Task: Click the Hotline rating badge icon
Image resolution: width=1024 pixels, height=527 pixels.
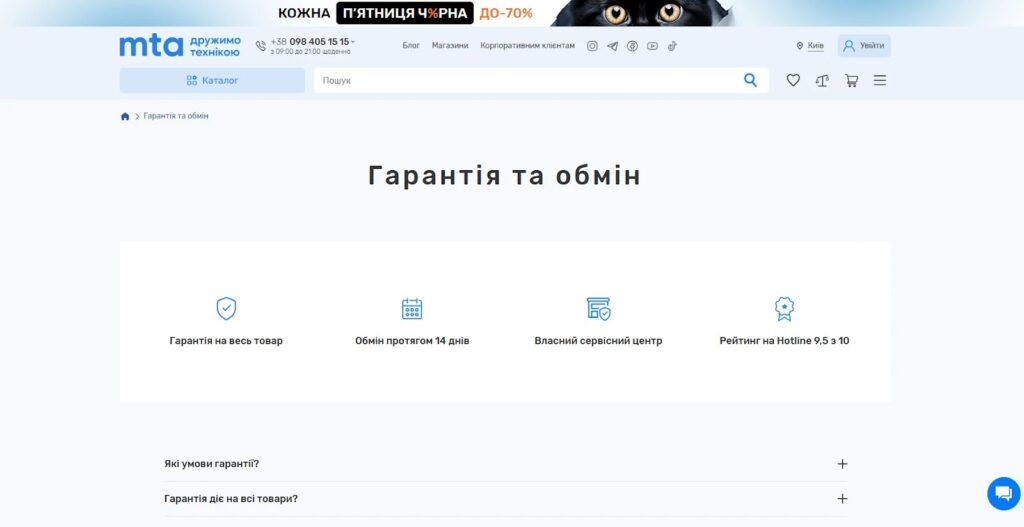Action: pyautogui.click(x=784, y=309)
